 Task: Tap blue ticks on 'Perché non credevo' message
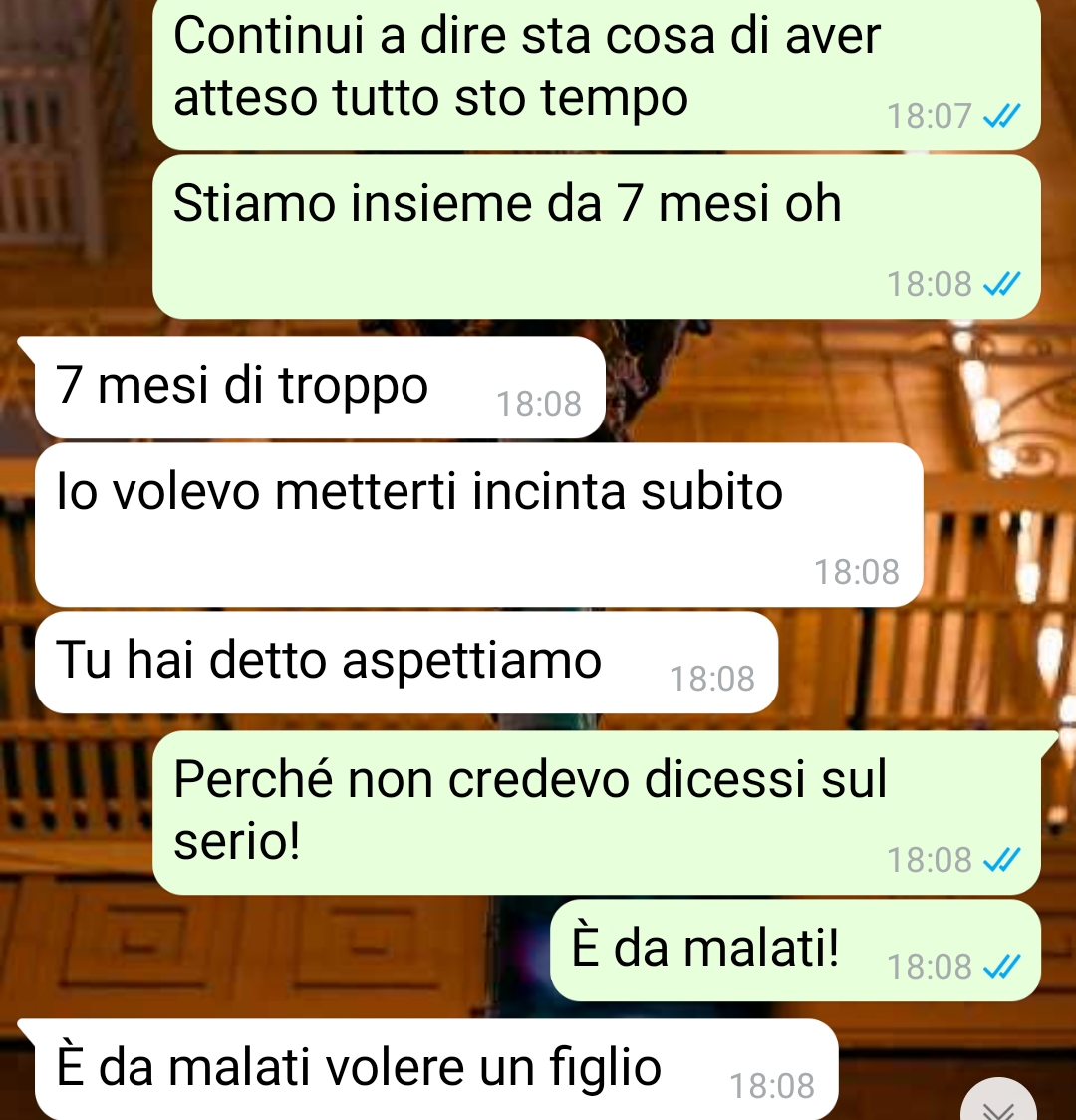[x=1002, y=859]
